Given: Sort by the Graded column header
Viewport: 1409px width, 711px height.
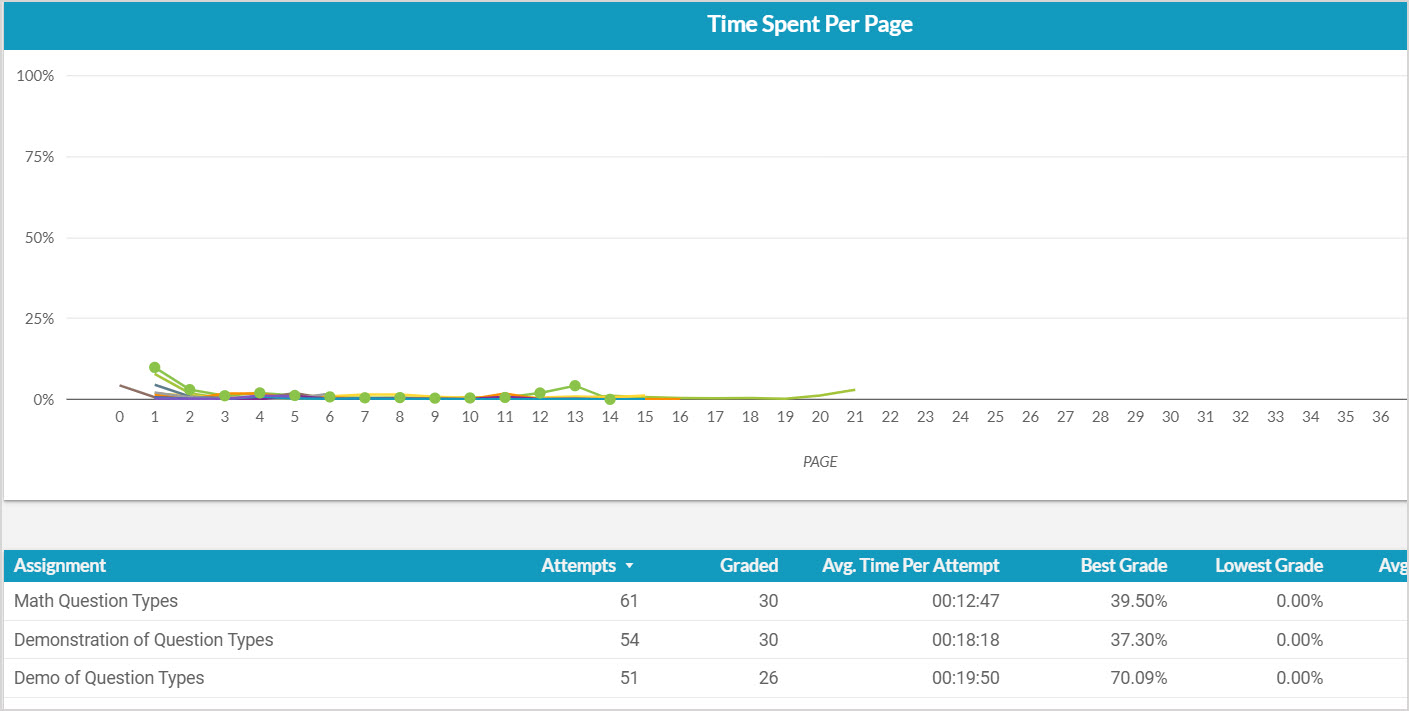Looking at the screenshot, I should click(748, 565).
